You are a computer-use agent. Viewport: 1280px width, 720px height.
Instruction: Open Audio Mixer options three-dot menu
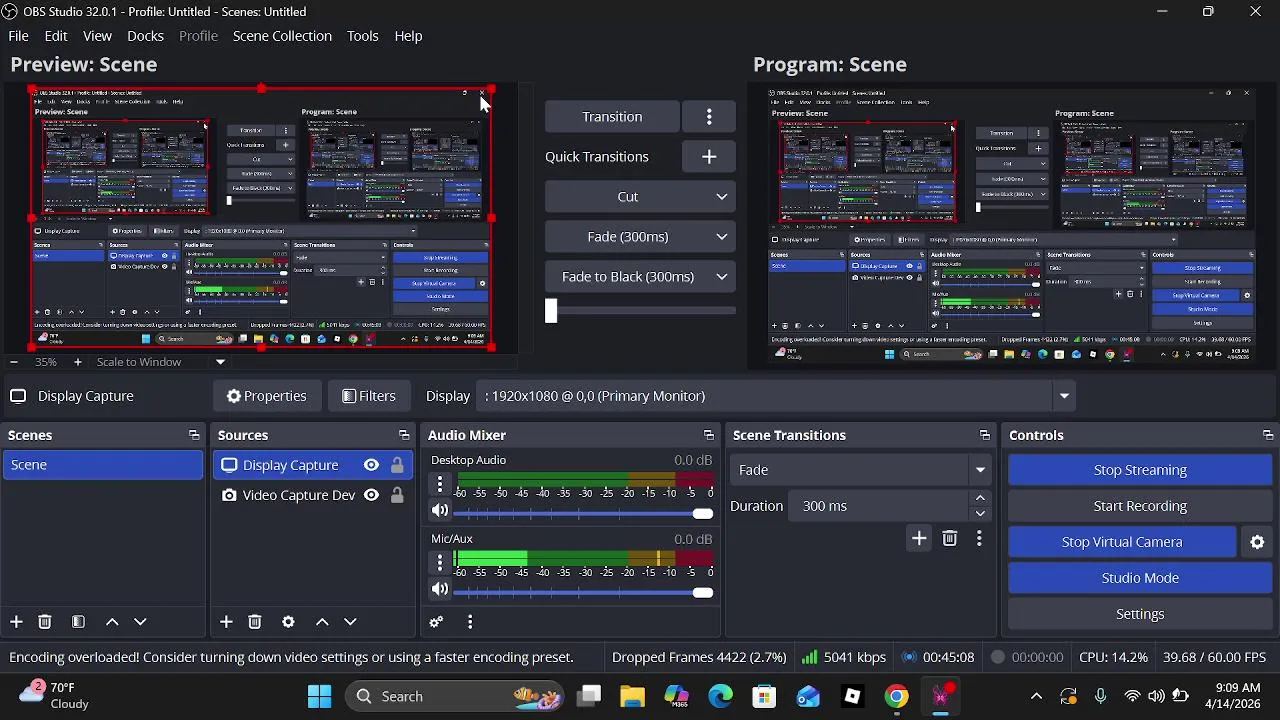pyautogui.click(x=470, y=622)
